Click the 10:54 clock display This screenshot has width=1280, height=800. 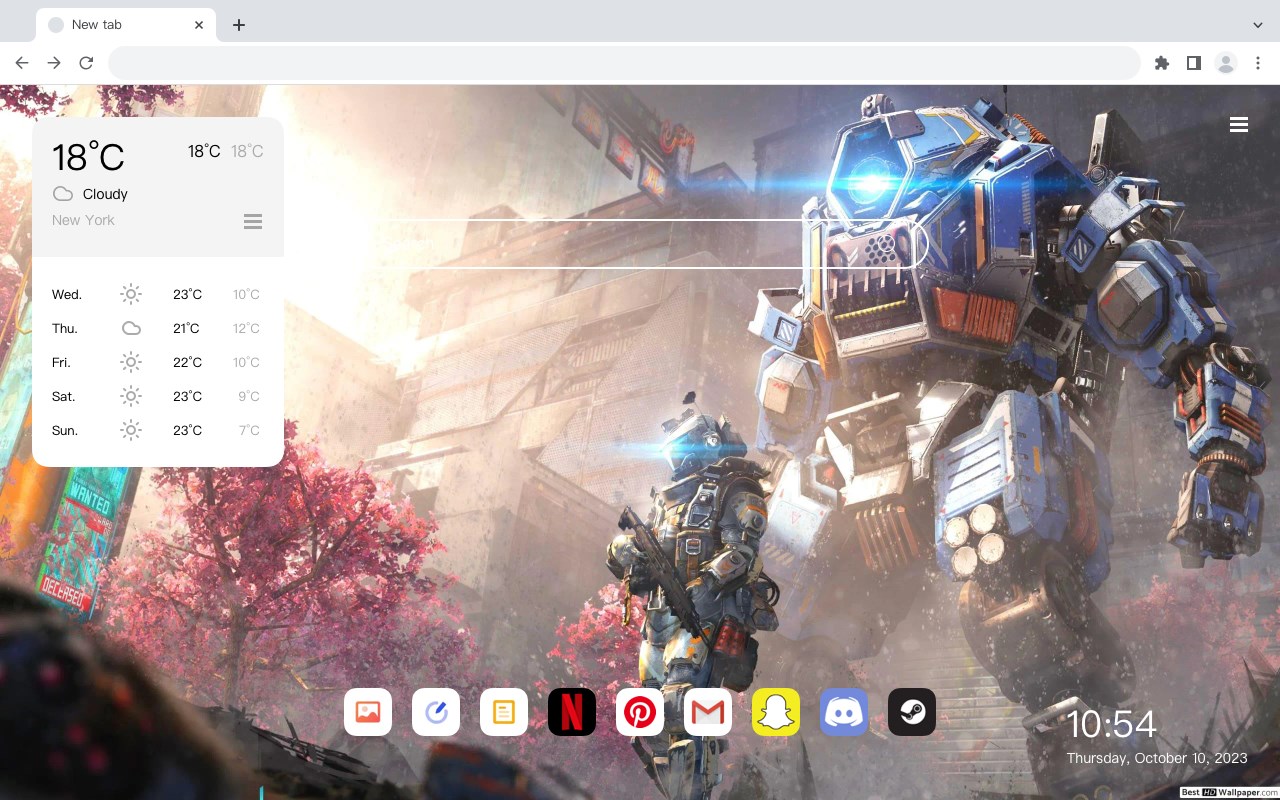point(1111,724)
